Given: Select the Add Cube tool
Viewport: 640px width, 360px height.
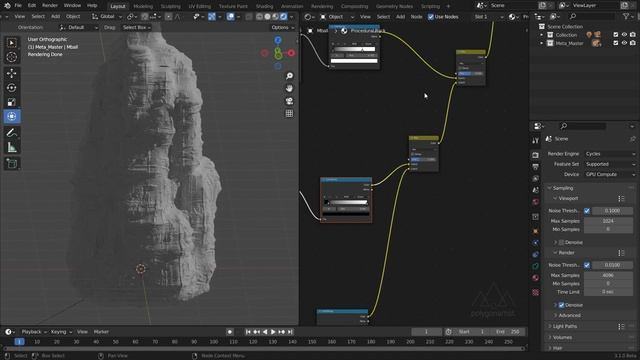Looking at the screenshot, I should point(12,164).
